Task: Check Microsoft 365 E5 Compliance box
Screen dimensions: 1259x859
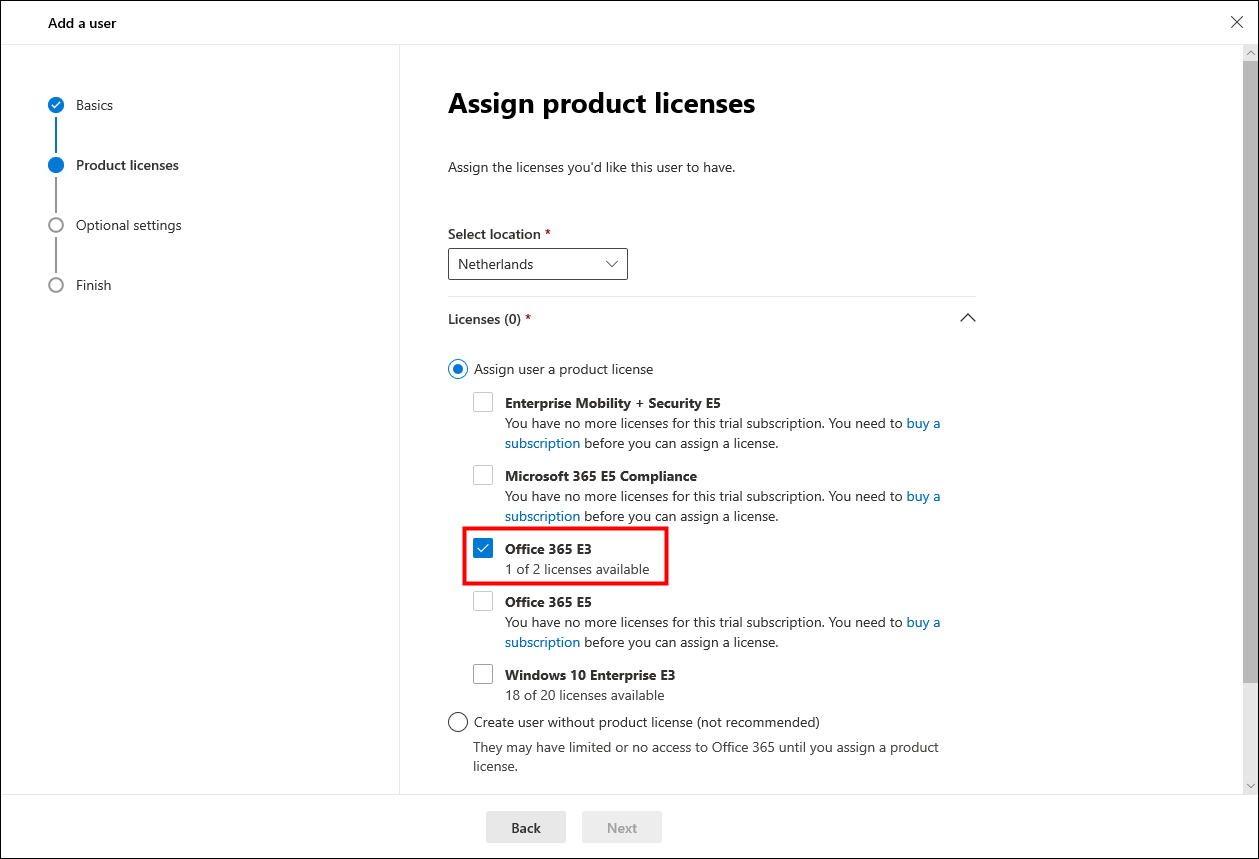Action: pos(483,475)
